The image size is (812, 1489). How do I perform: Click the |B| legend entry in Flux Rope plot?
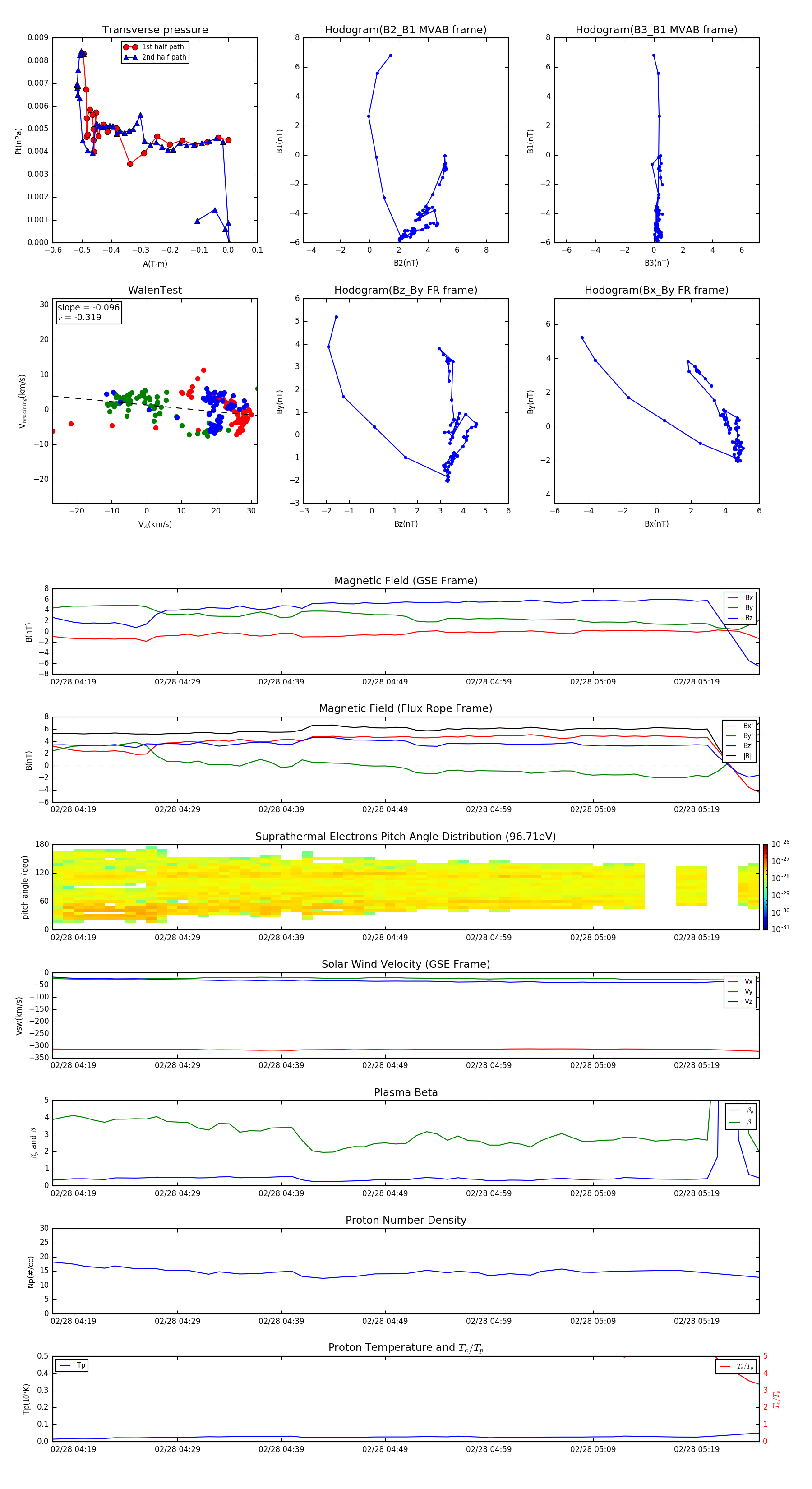point(739,757)
